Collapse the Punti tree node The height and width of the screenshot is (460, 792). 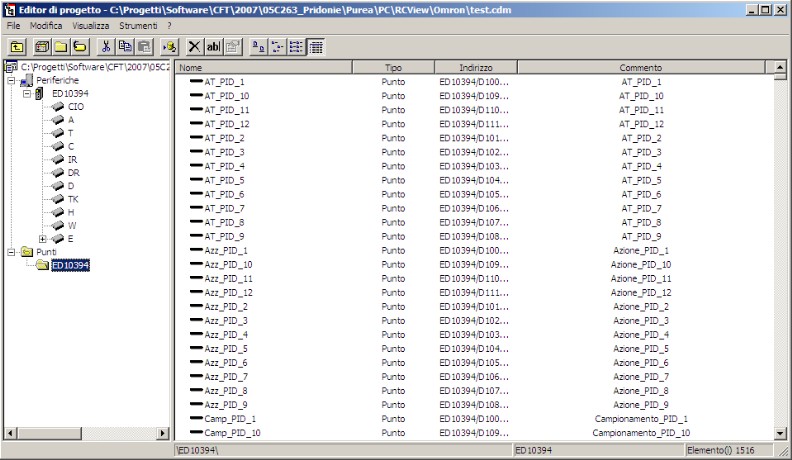click(x=11, y=252)
